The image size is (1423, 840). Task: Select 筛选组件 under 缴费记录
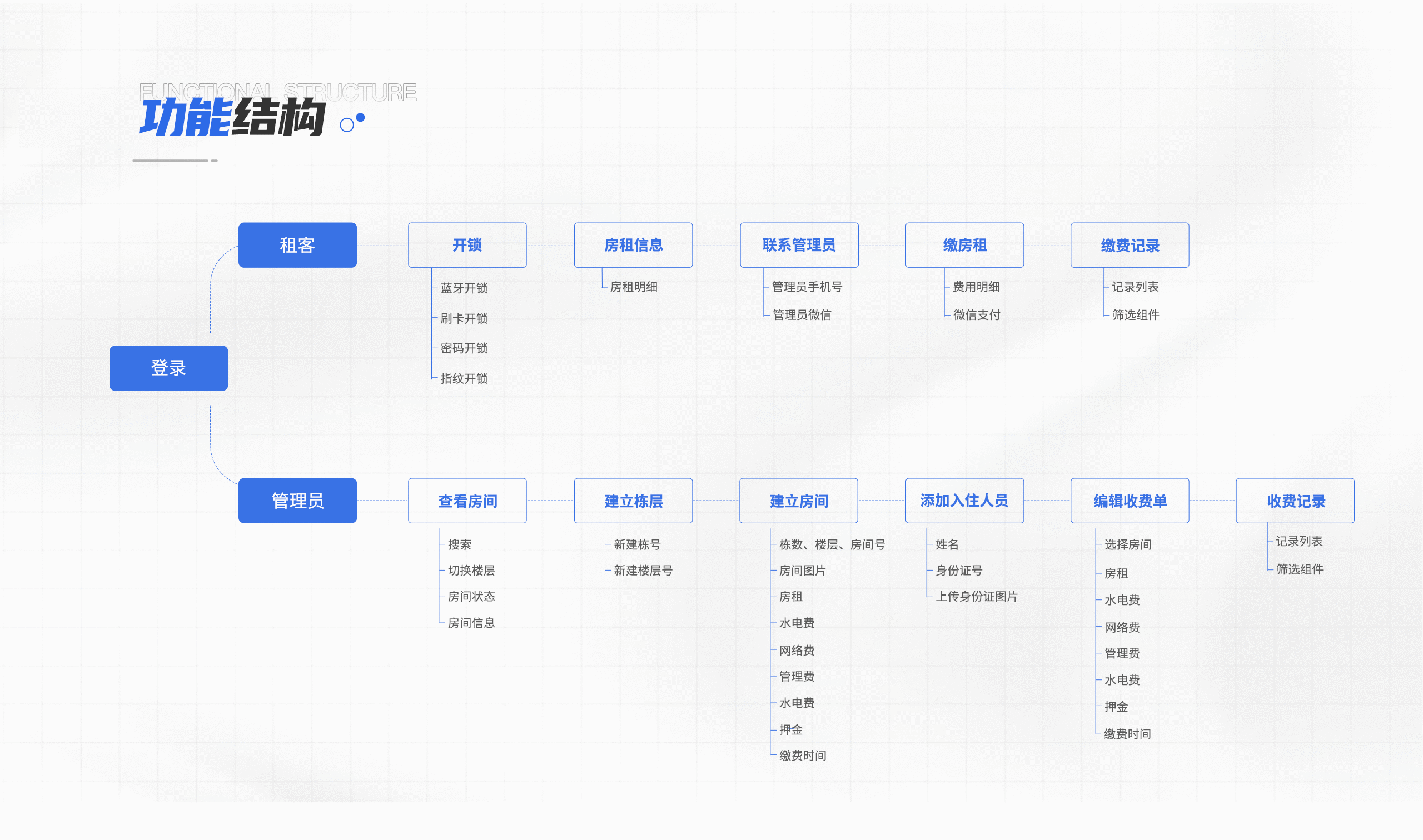pos(1136,314)
